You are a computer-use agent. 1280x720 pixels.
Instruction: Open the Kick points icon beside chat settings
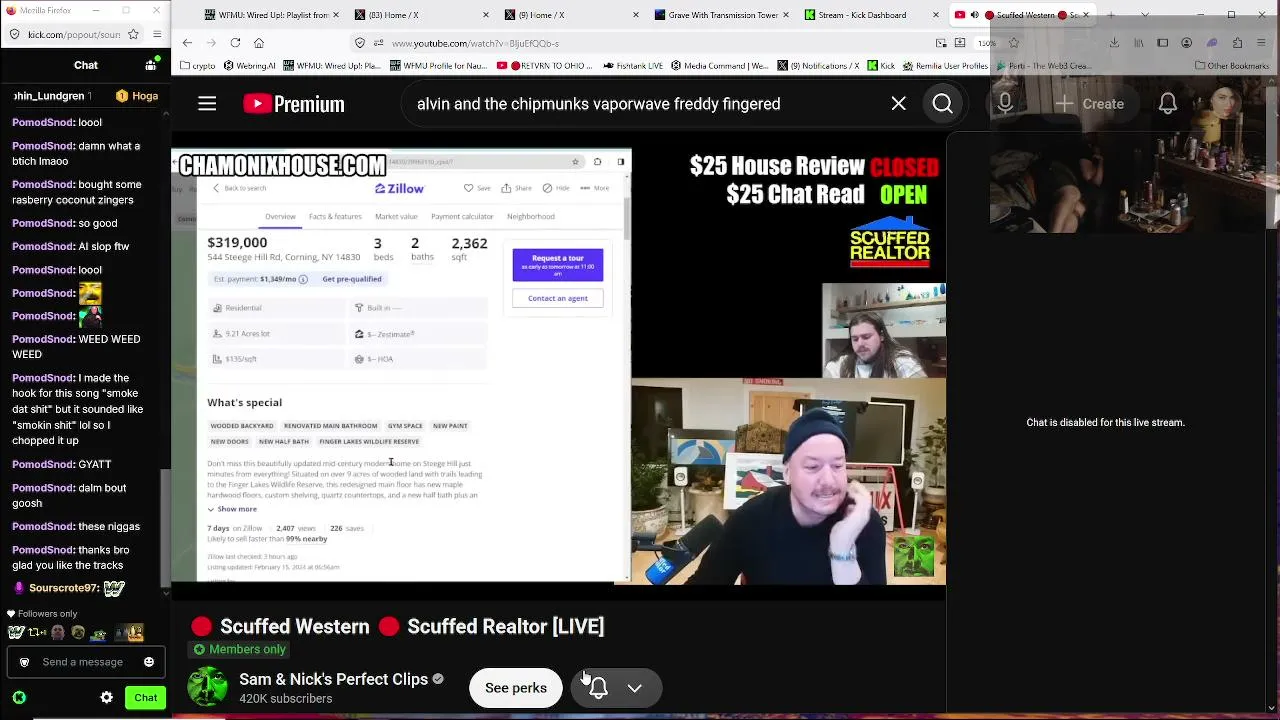[19, 698]
